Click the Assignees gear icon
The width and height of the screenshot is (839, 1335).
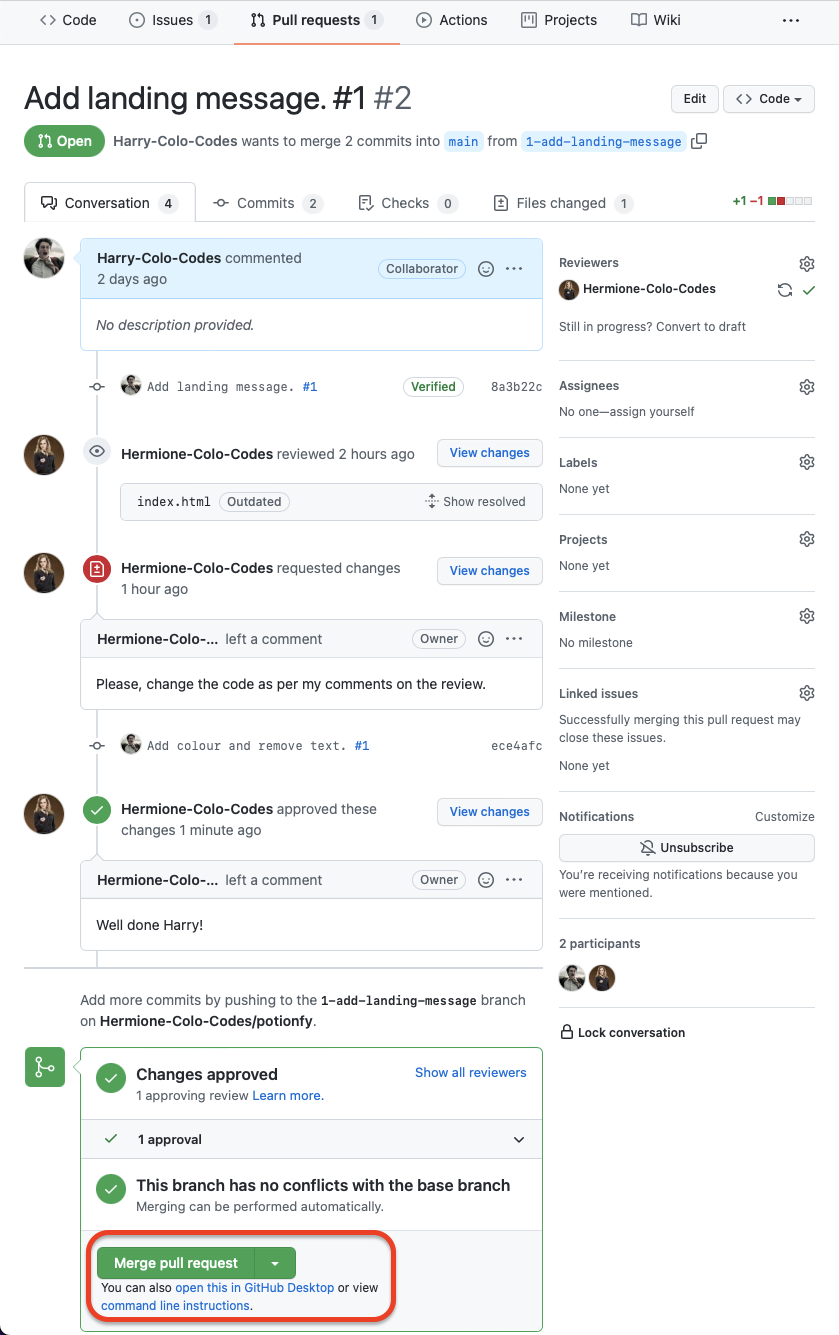coord(807,387)
